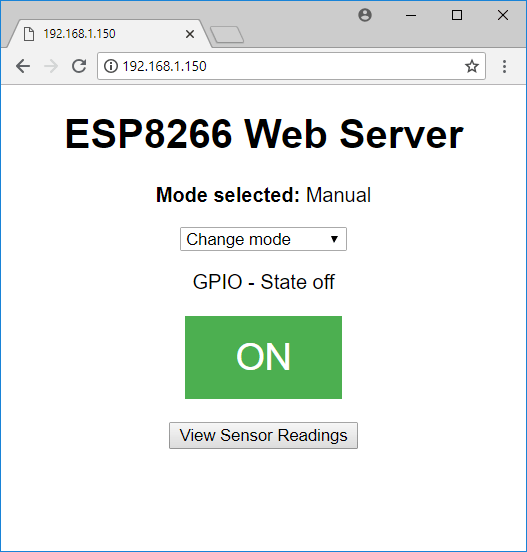Bookmark this page with the star icon
Screen dimensions: 527x552
472,66
